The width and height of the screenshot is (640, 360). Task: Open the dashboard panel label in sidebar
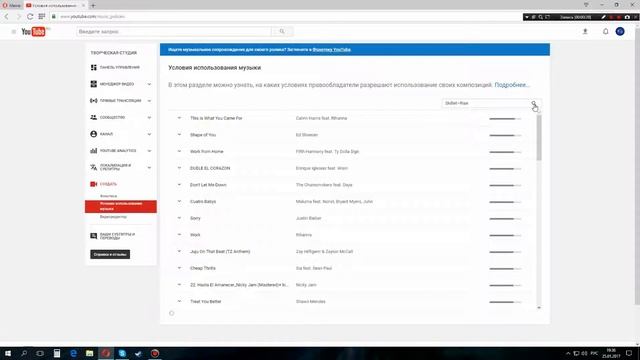tap(120, 67)
